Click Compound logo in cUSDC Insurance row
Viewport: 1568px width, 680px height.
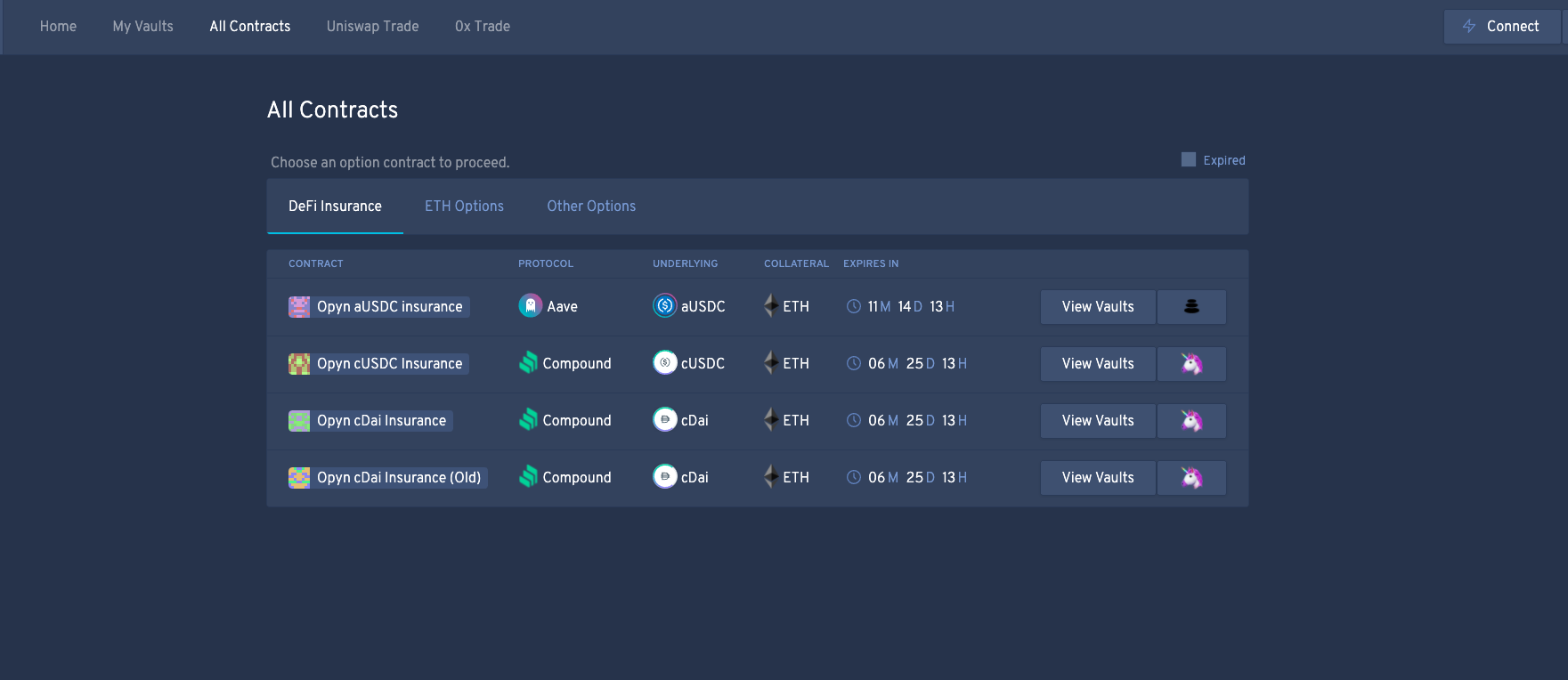[528, 363]
